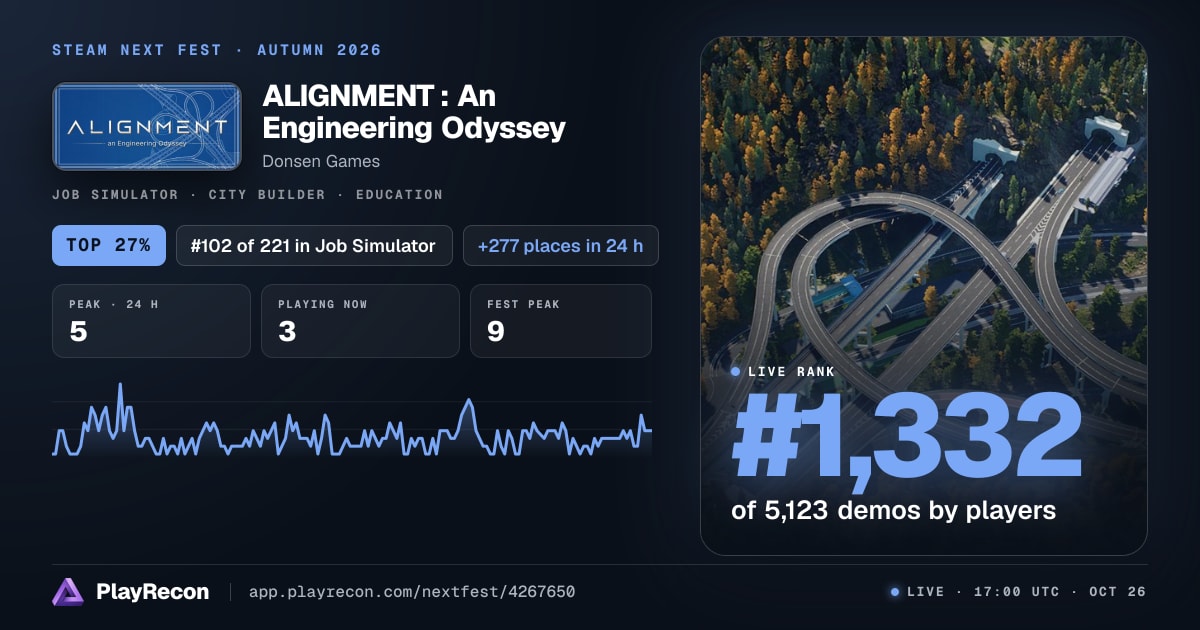This screenshot has width=1200, height=630.
Task: Click the EDUCATION genre tag
Action: click(399, 195)
